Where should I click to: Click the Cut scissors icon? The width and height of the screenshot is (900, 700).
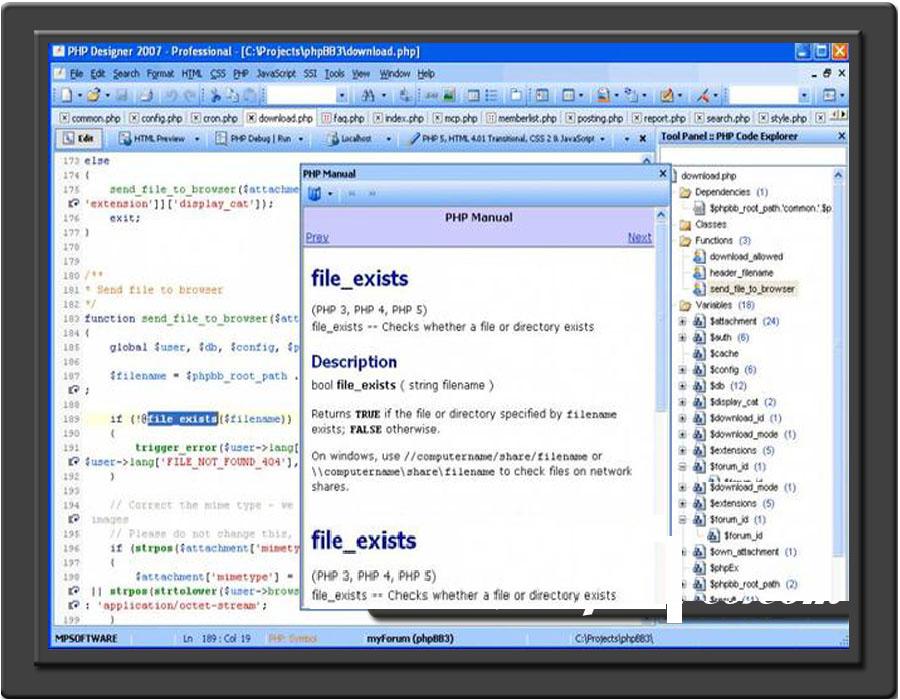click(215, 95)
